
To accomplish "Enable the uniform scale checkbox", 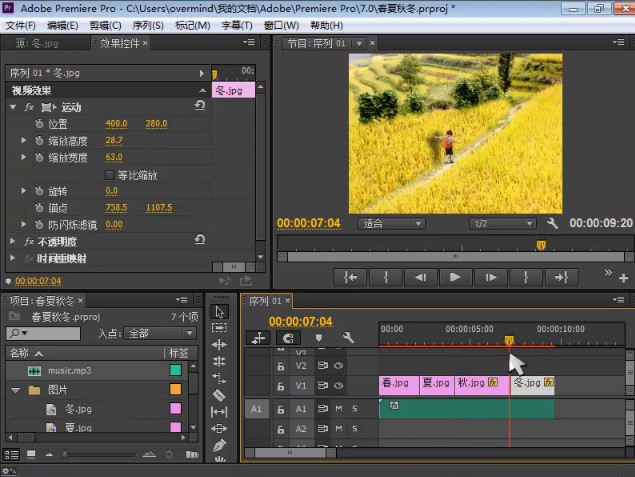I will click(110, 175).
